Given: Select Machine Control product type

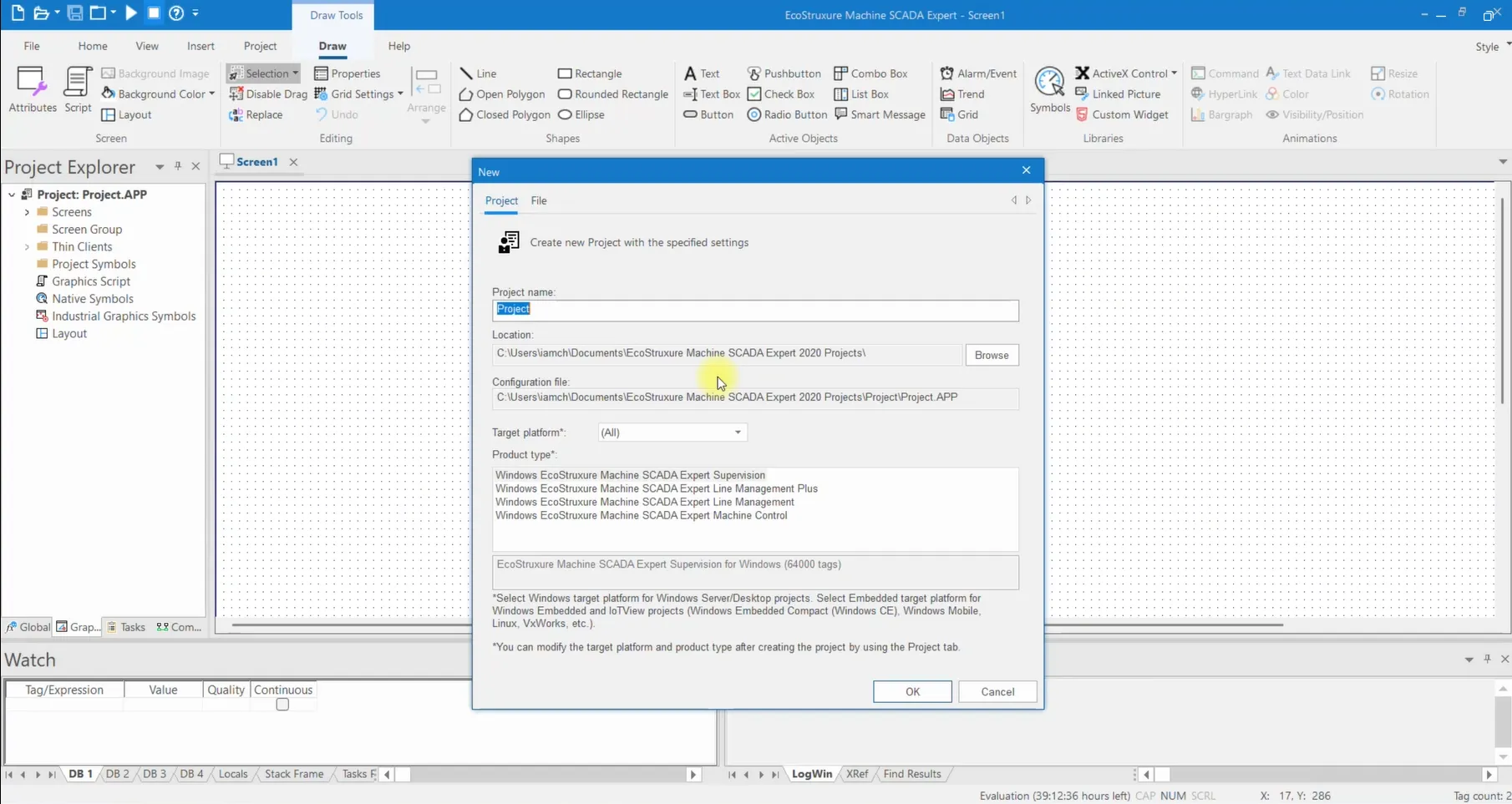Looking at the screenshot, I should pyautogui.click(x=642, y=515).
